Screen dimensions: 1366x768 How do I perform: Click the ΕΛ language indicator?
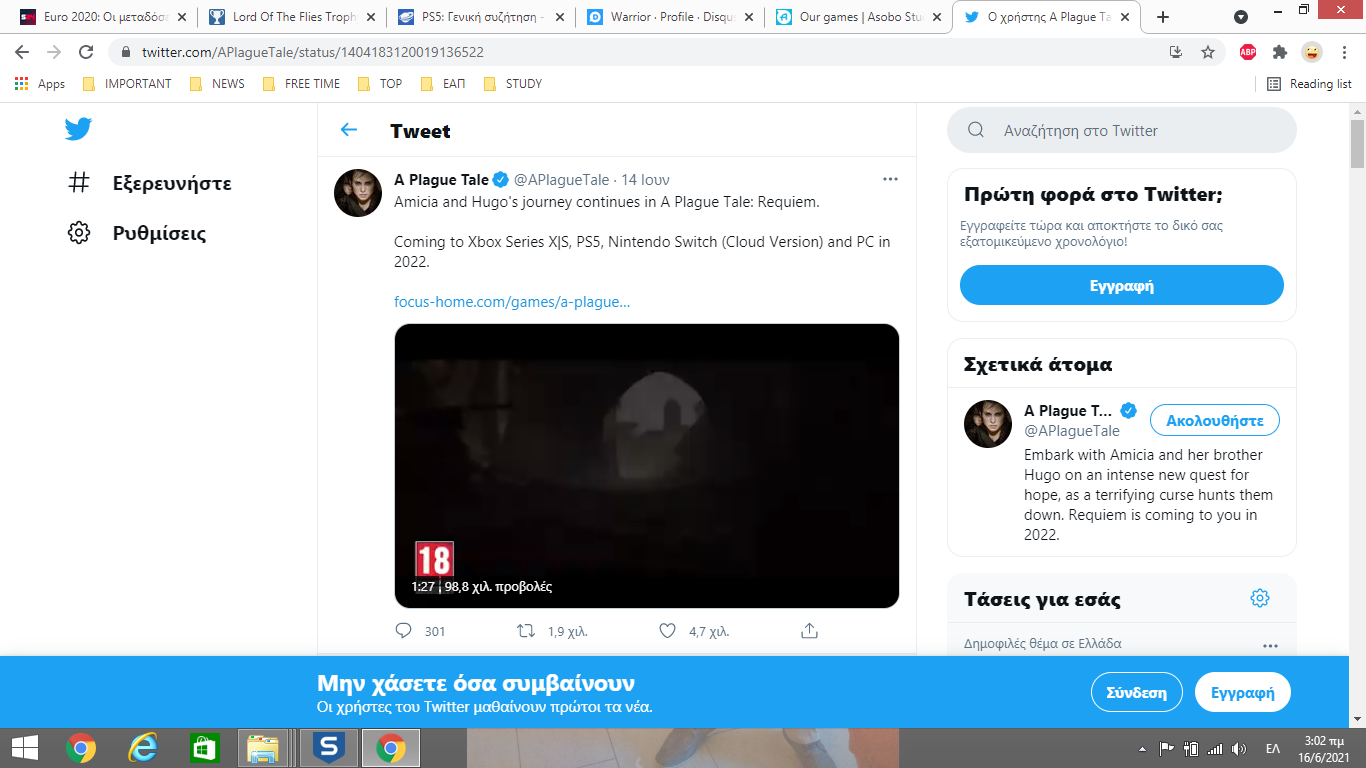pos(1273,748)
